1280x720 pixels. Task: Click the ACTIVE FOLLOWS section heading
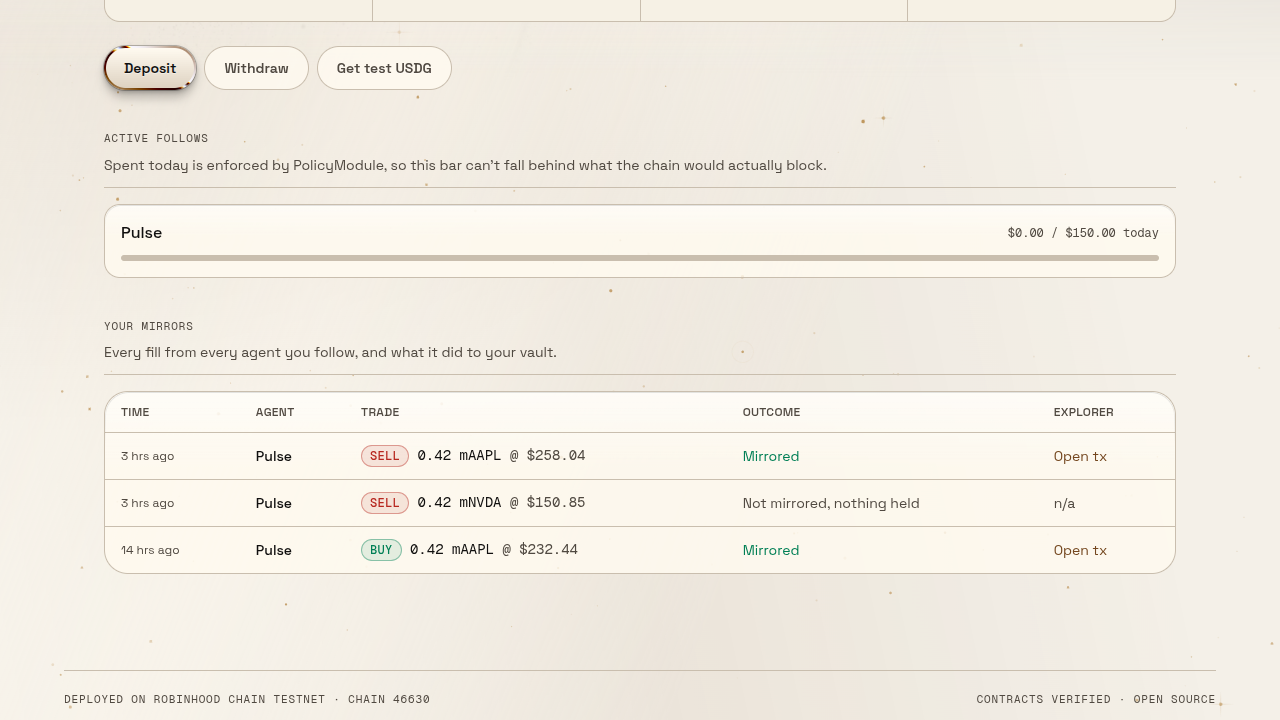tap(156, 139)
